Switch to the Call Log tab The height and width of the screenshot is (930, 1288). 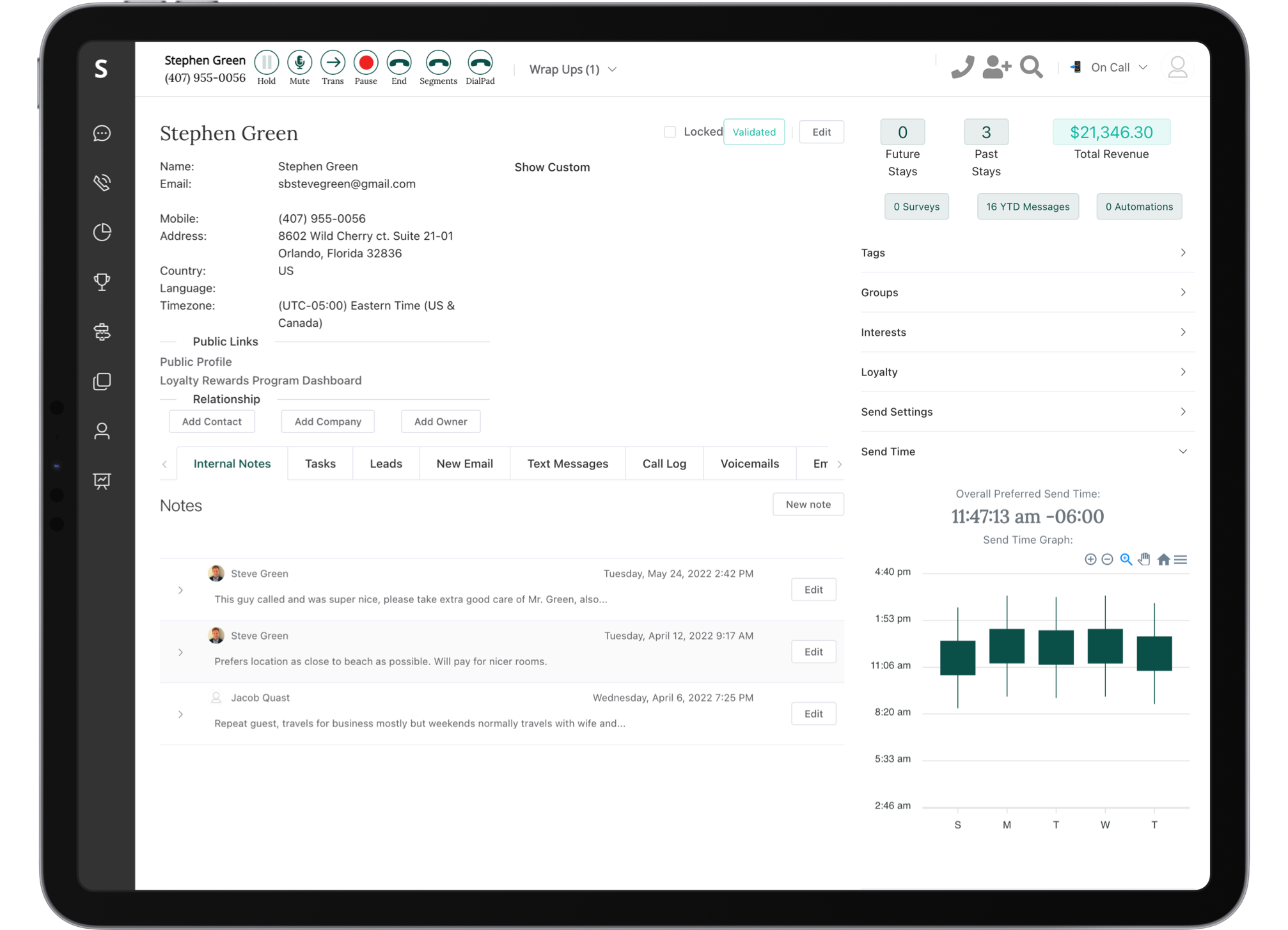[x=664, y=464]
